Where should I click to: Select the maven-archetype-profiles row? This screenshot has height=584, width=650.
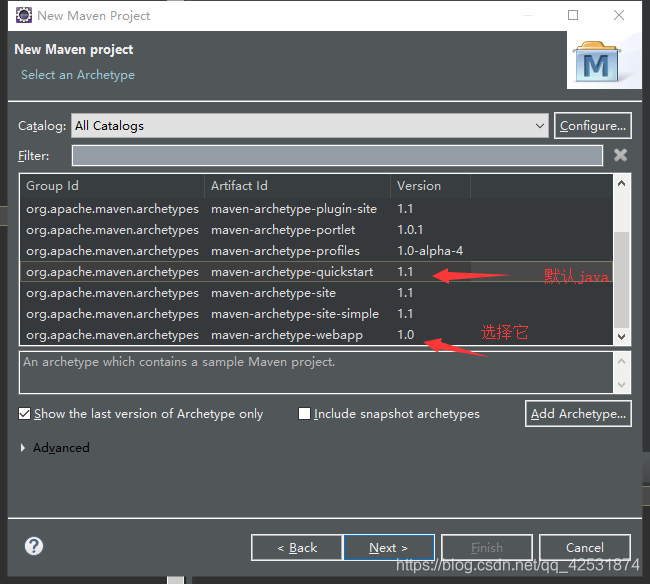(316, 251)
